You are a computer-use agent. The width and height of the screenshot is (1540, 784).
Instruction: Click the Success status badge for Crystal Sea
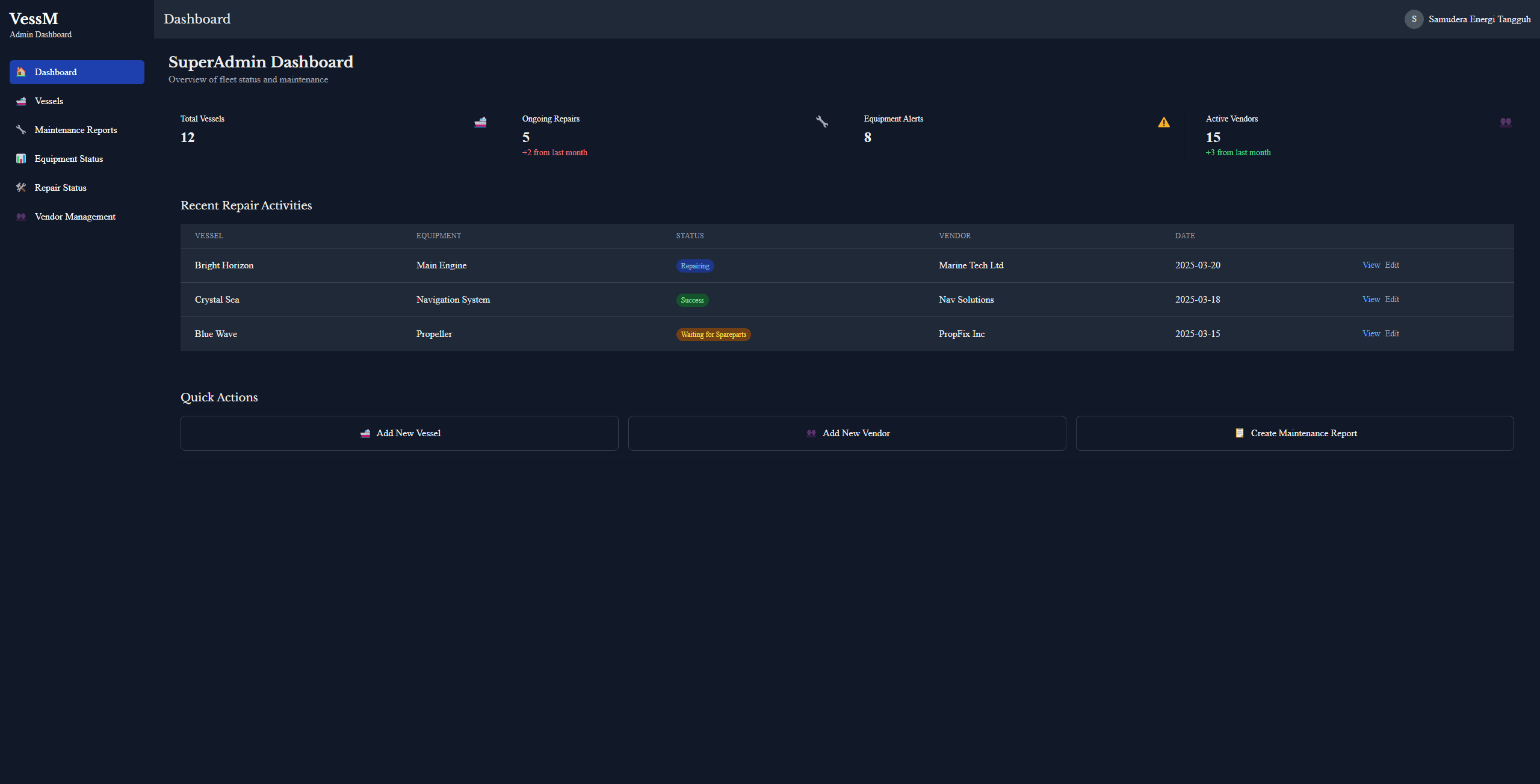click(692, 300)
